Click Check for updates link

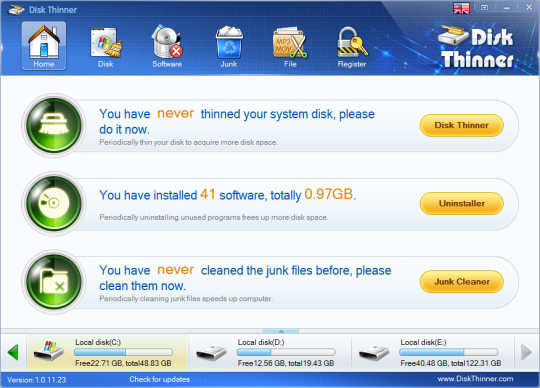pyautogui.click(x=159, y=379)
